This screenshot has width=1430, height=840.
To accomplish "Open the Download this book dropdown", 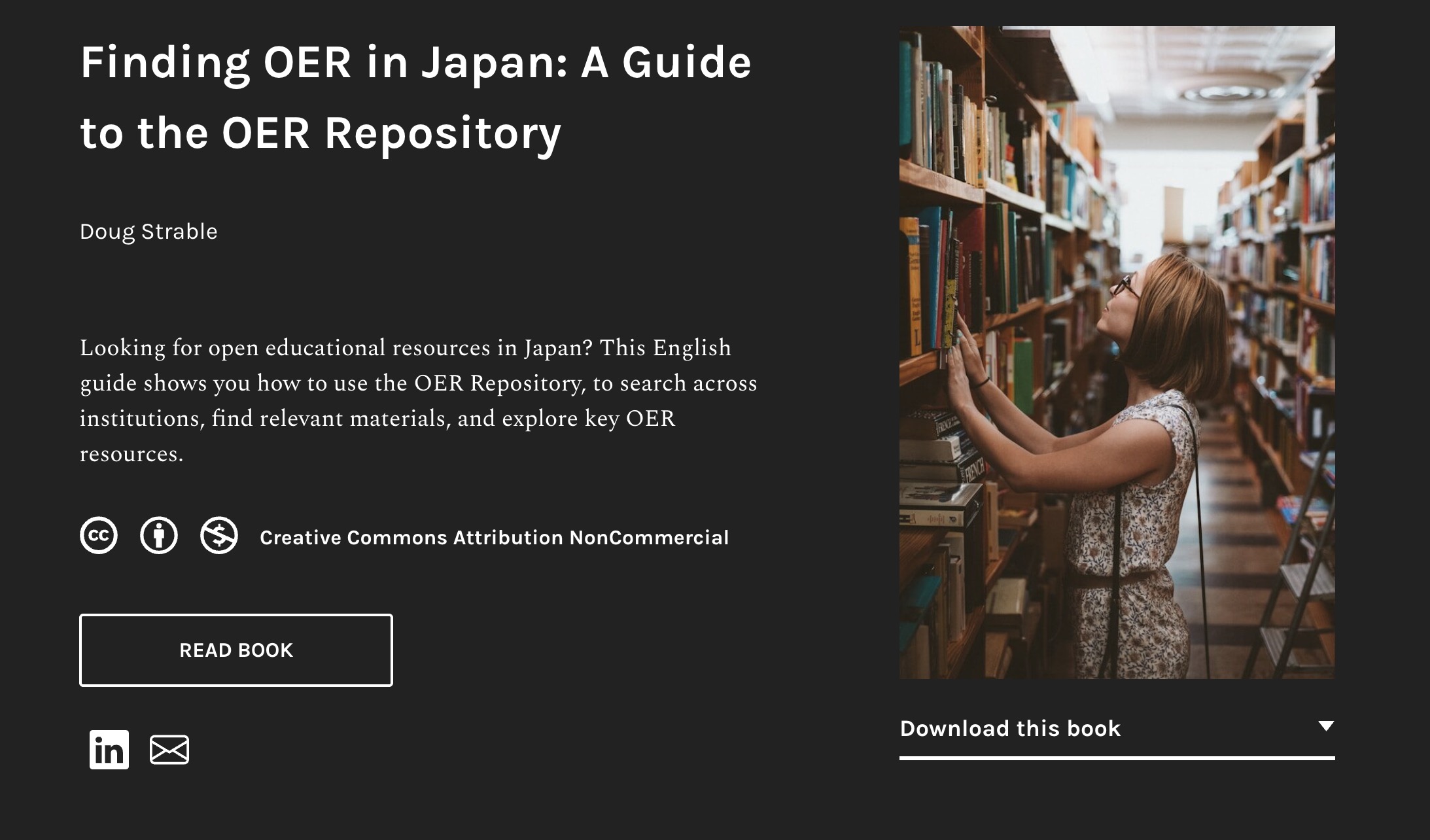I will click(x=1010, y=729).
